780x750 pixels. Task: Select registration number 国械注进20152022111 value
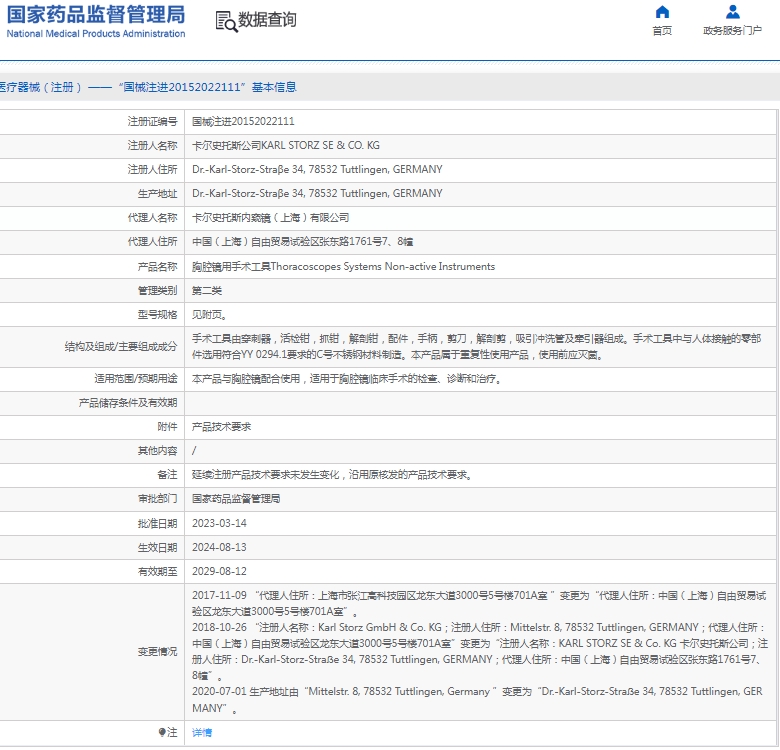(243, 121)
